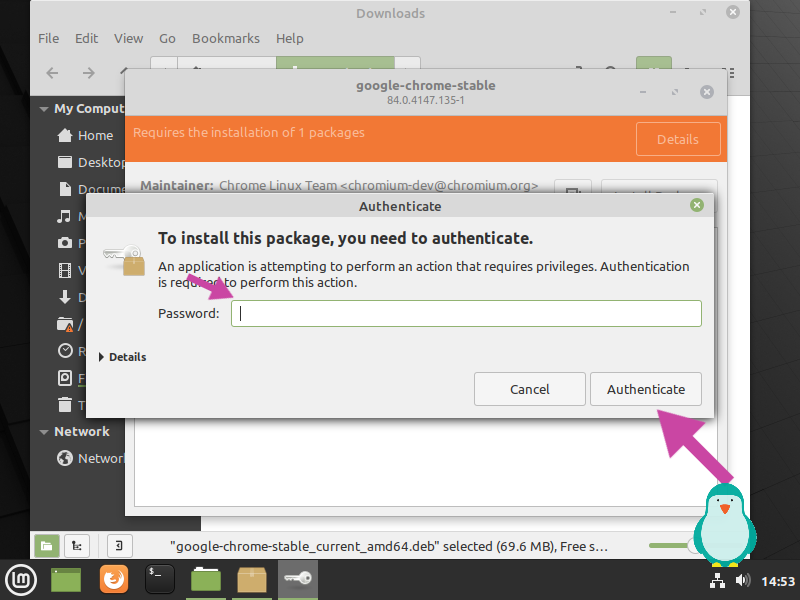Click the Maintainer email text in installer window
This screenshot has width=800, height=600.
point(439,186)
